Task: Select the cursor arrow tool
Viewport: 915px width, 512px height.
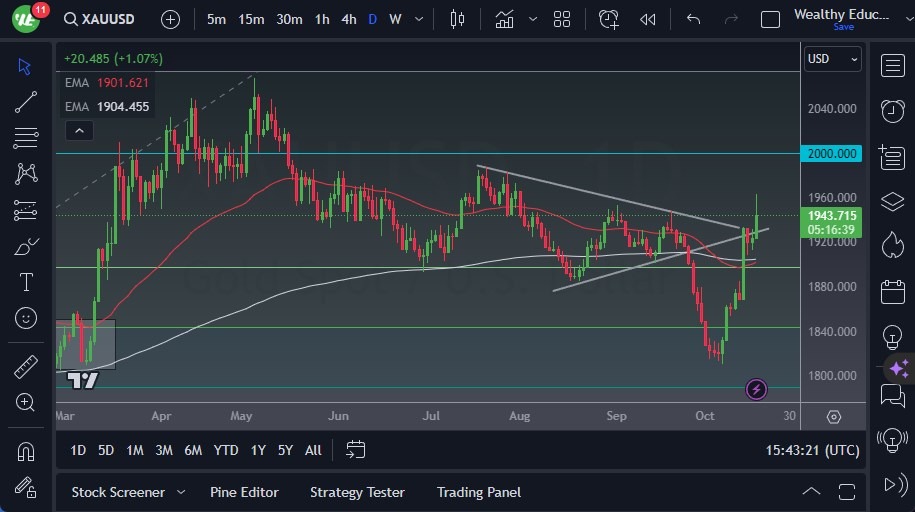Action: pyautogui.click(x=25, y=67)
